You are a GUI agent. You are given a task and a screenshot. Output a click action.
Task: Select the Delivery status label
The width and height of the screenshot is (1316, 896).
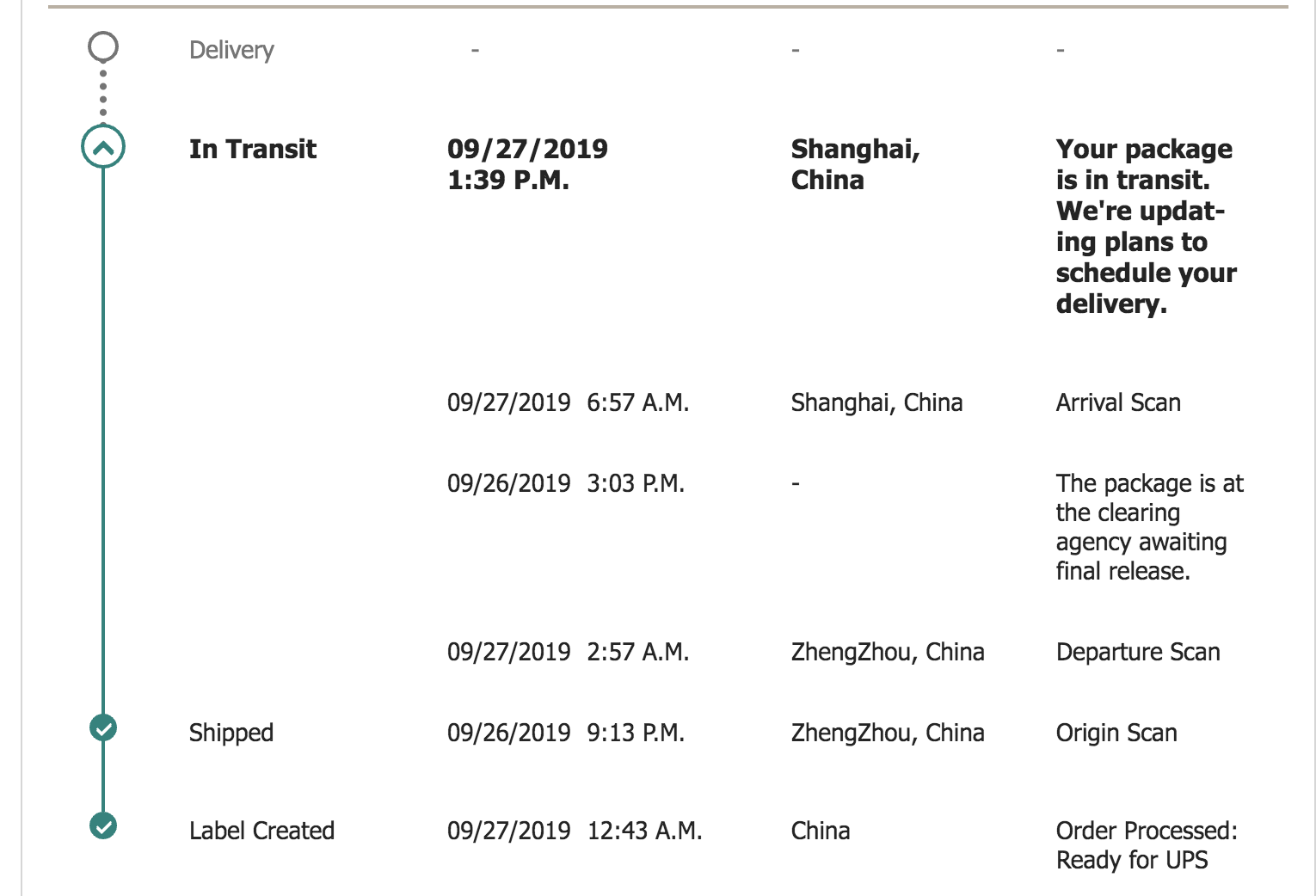(231, 50)
